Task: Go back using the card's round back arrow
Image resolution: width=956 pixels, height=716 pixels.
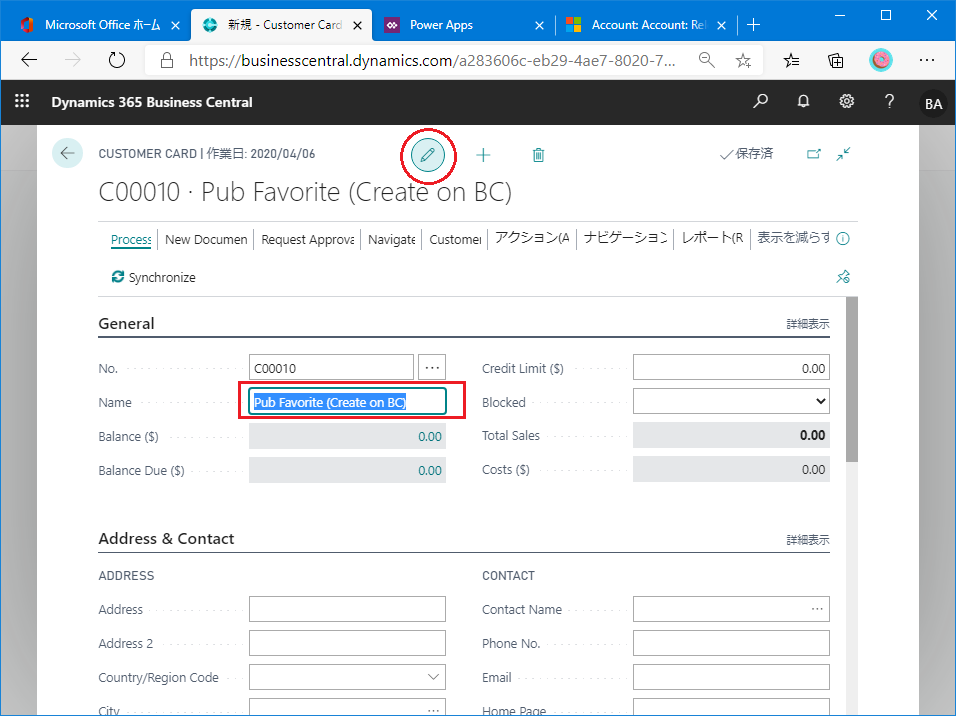Action: 67,153
